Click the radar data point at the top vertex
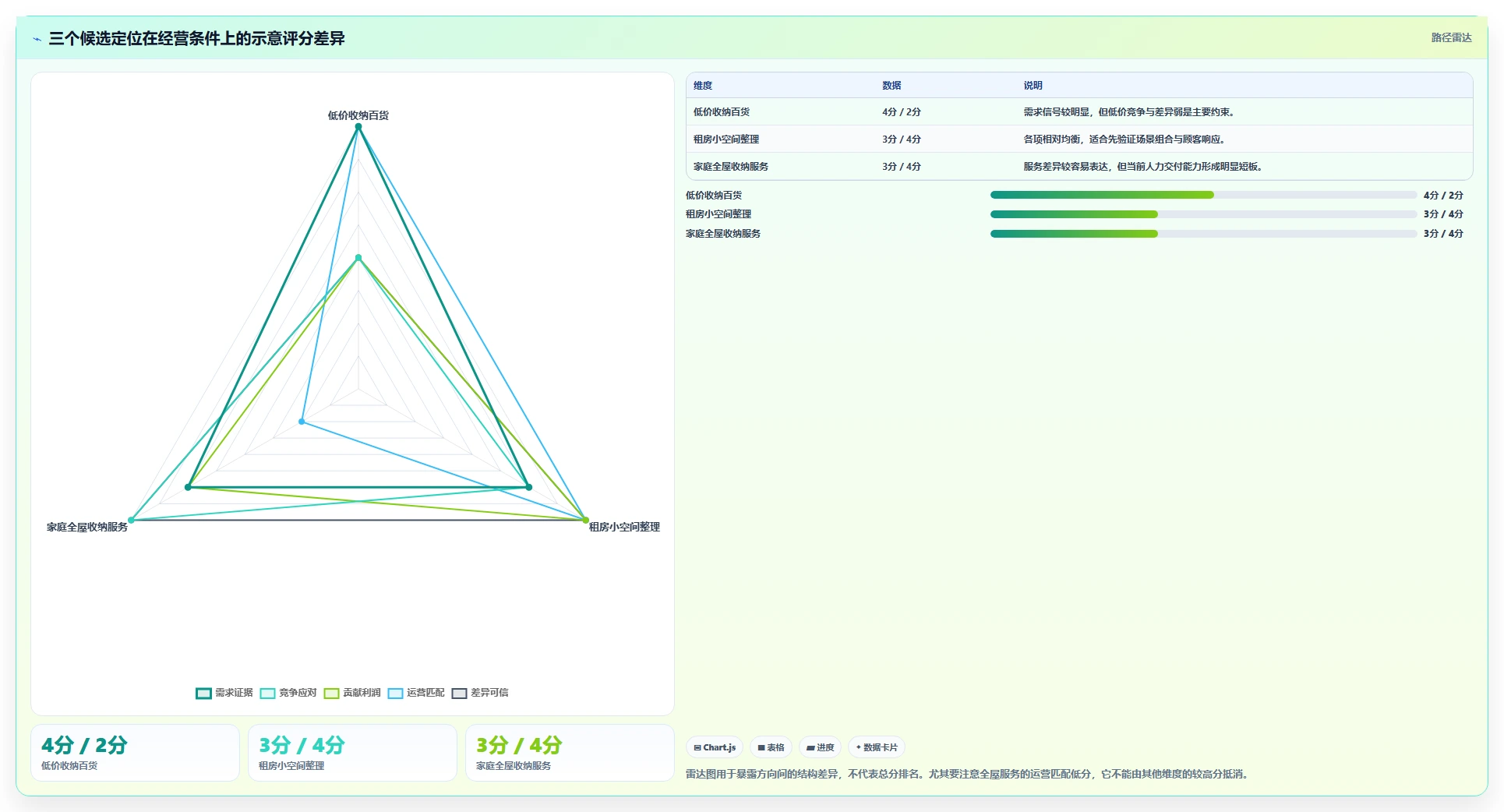Viewport: 1504px width, 812px height. [x=358, y=126]
